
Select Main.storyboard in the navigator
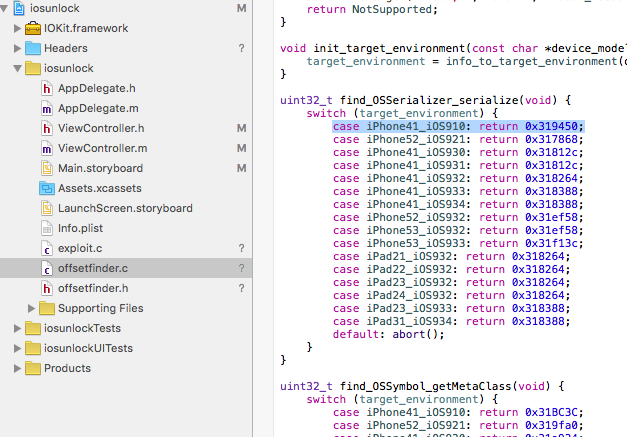click(100, 168)
